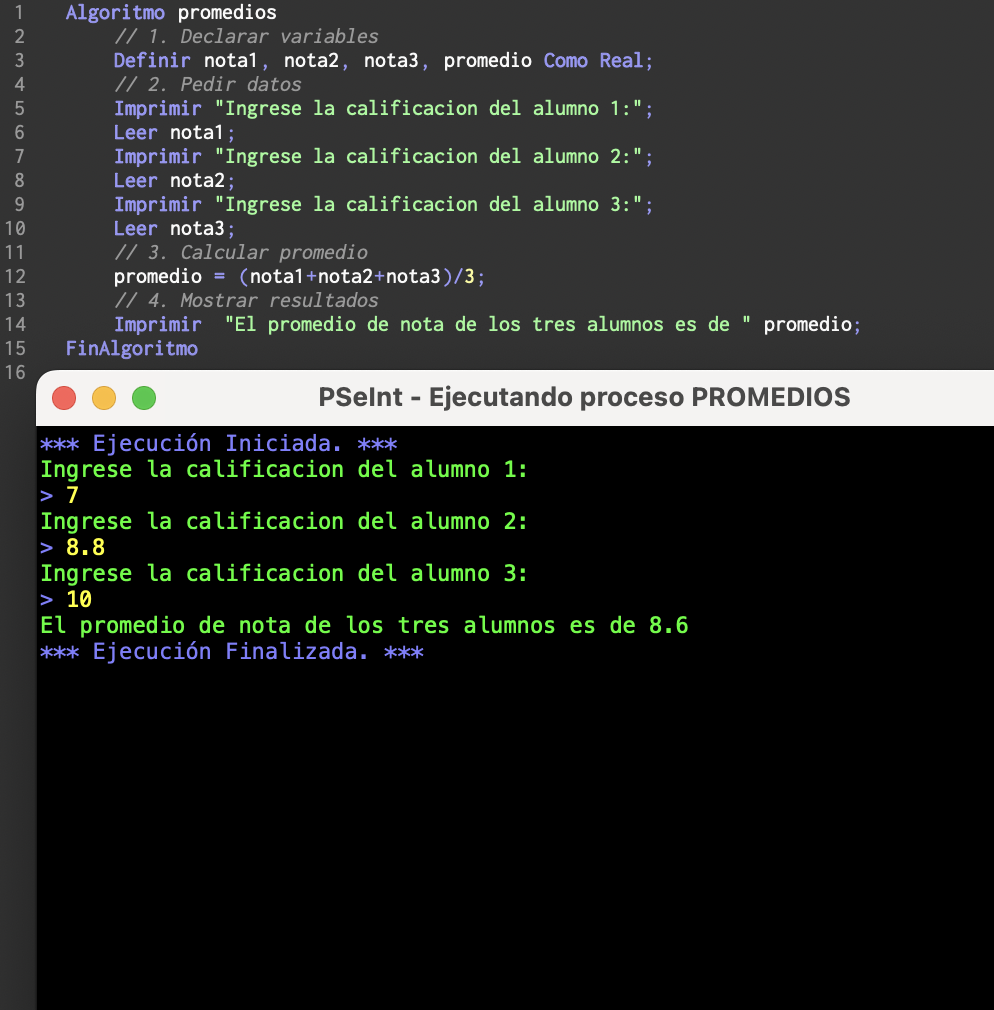Click the code string 'Ingrese la calificacion del alumno 1:'
This screenshot has height=1010, width=994.
(428, 108)
